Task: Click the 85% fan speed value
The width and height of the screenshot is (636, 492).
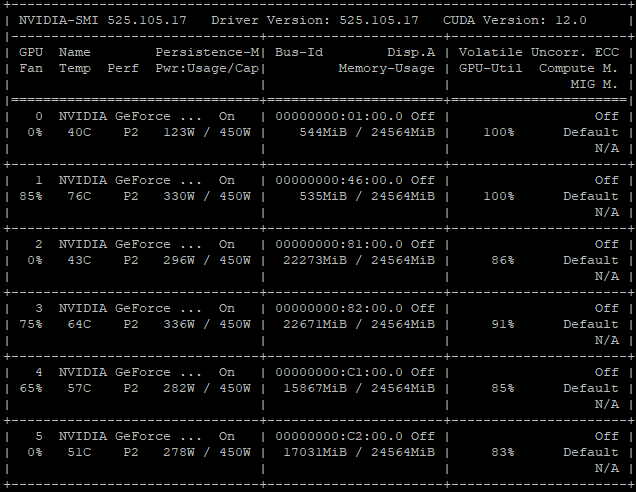Action: (31, 196)
